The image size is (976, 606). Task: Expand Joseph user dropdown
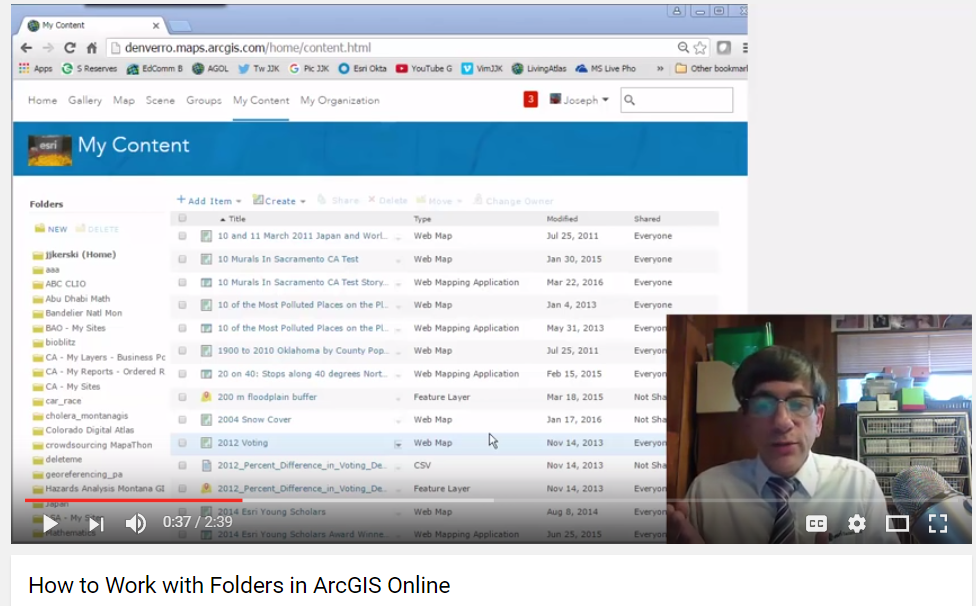579,100
